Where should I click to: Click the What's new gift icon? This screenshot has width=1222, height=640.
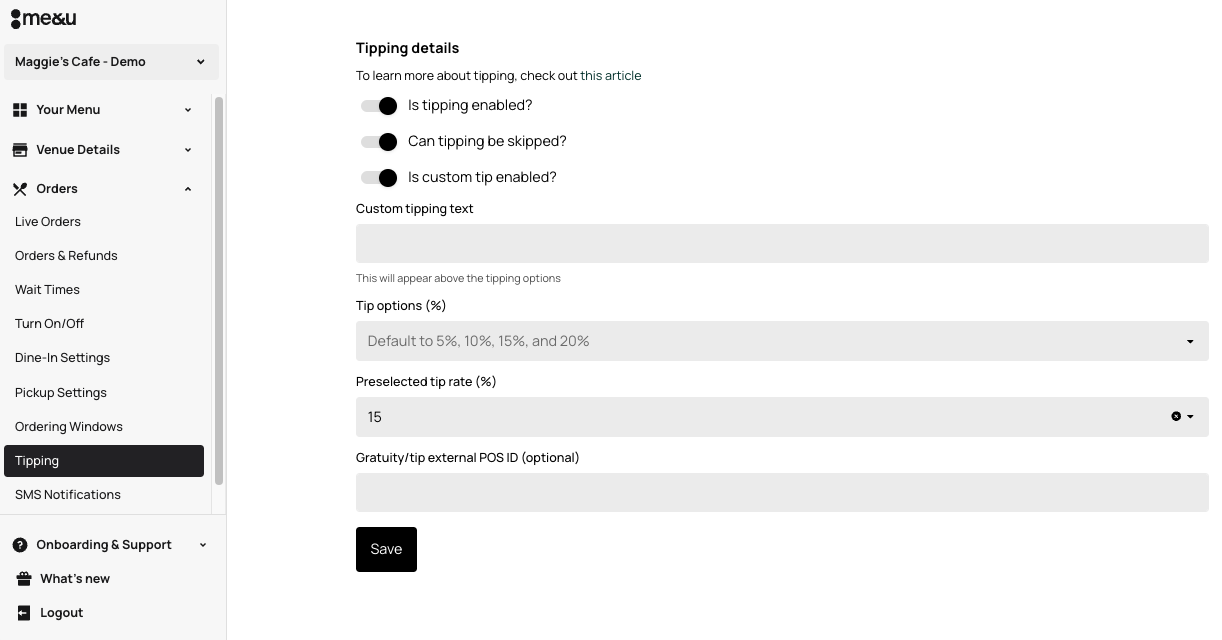tap(24, 579)
